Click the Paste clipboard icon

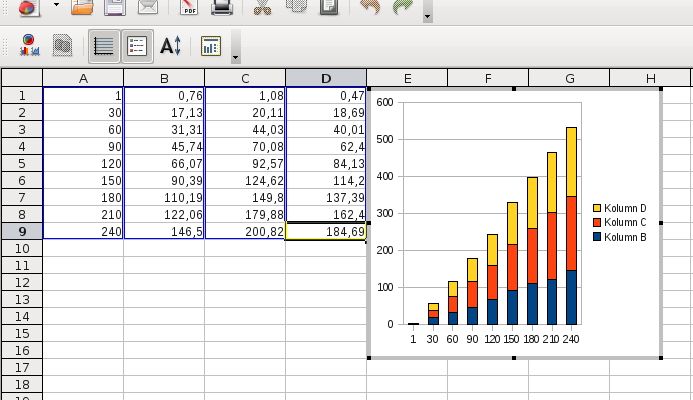point(329,7)
